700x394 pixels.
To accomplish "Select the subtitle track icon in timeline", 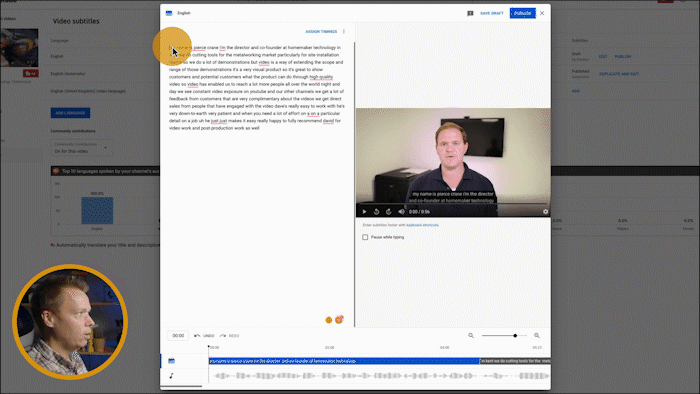I will pyautogui.click(x=171, y=361).
